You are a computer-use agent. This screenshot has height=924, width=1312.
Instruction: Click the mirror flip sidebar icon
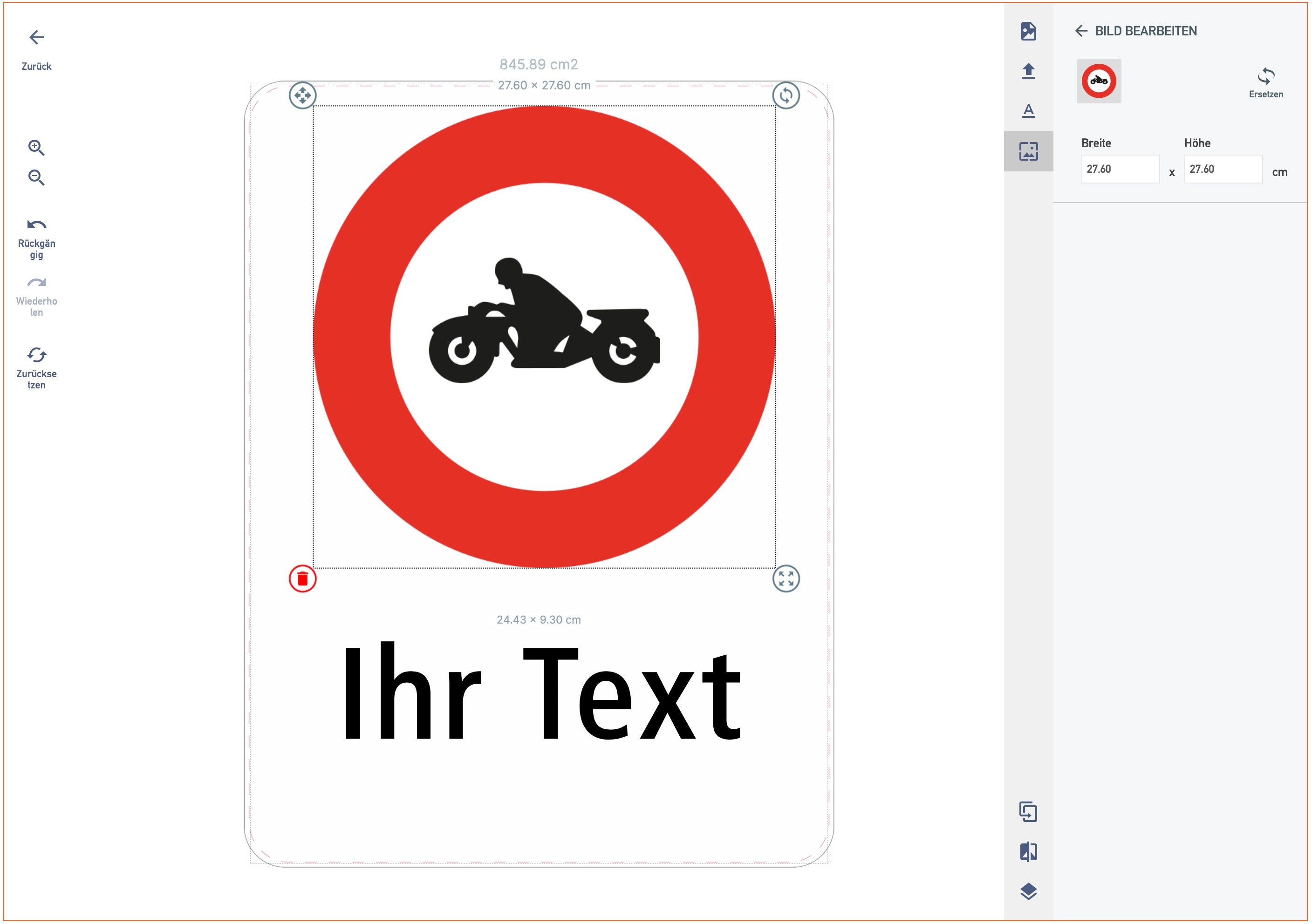pos(1028,851)
